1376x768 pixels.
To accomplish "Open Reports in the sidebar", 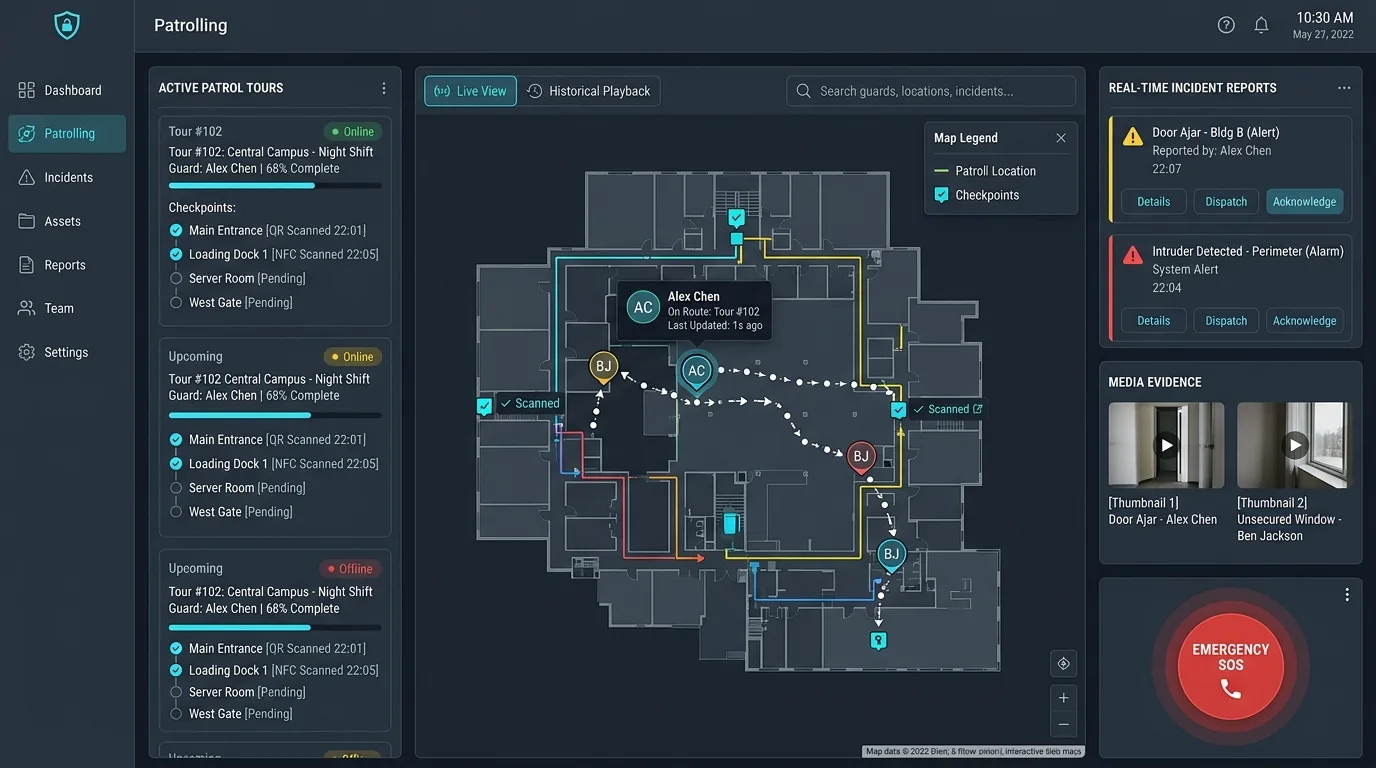I will pos(67,265).
